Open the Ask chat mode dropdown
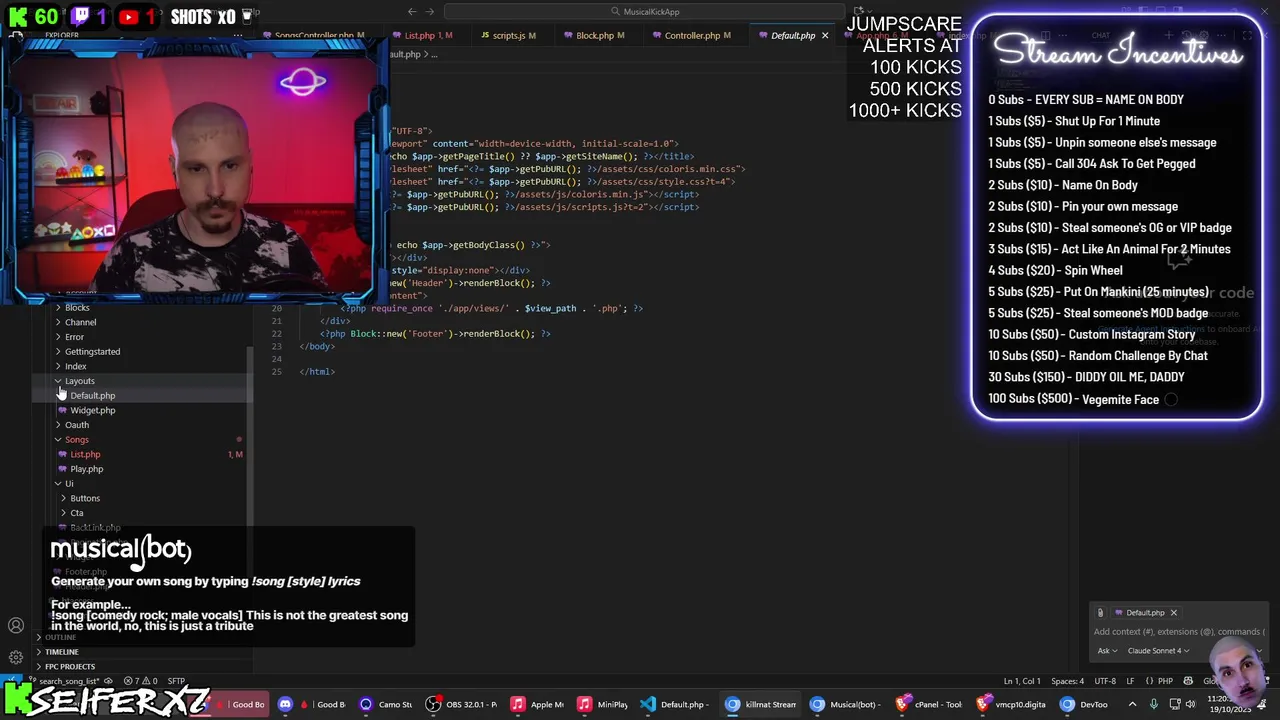This screenshot has width=1280, height=720. (1107, 651)
